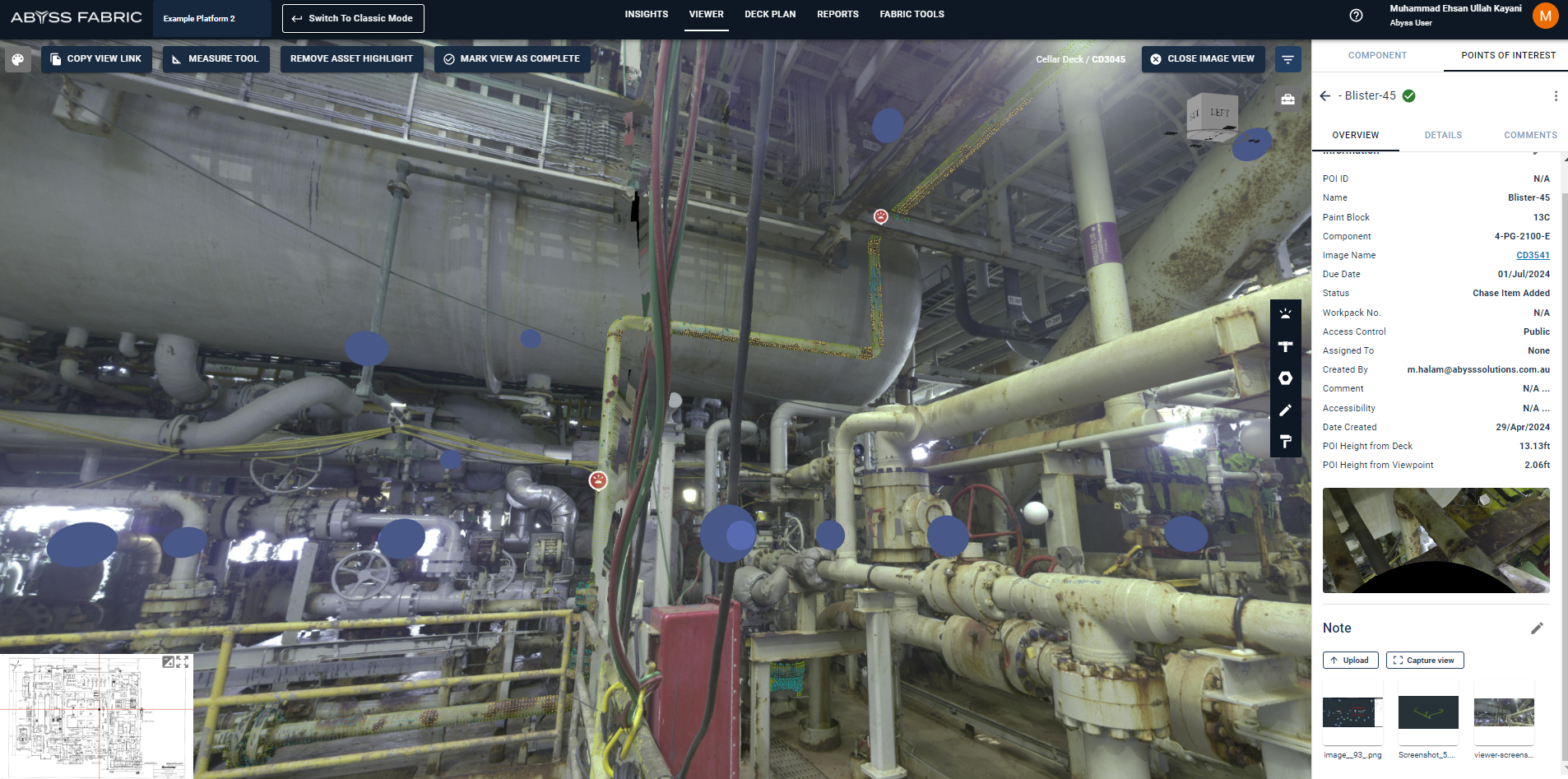Screen dimensions: 1568x779
Task: Go back using arrow beside Blister-45
Action: pyautogui.click(x=1324, y=96)
